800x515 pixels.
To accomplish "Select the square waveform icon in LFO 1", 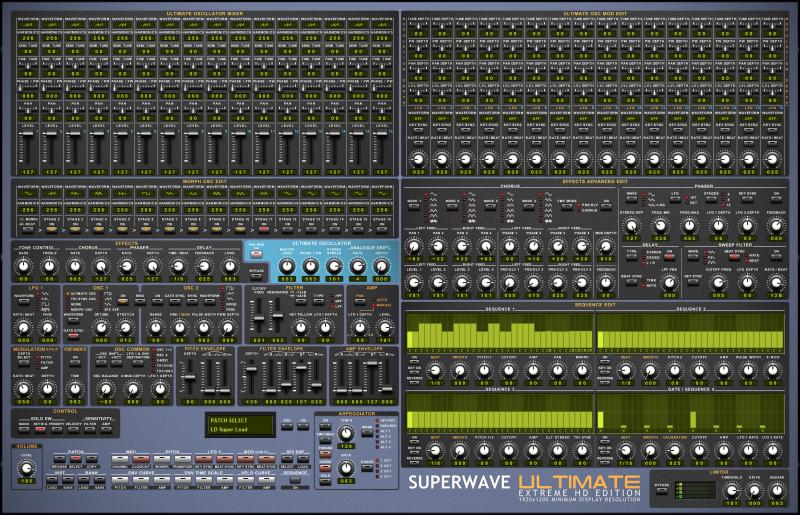I will [45, 304].
